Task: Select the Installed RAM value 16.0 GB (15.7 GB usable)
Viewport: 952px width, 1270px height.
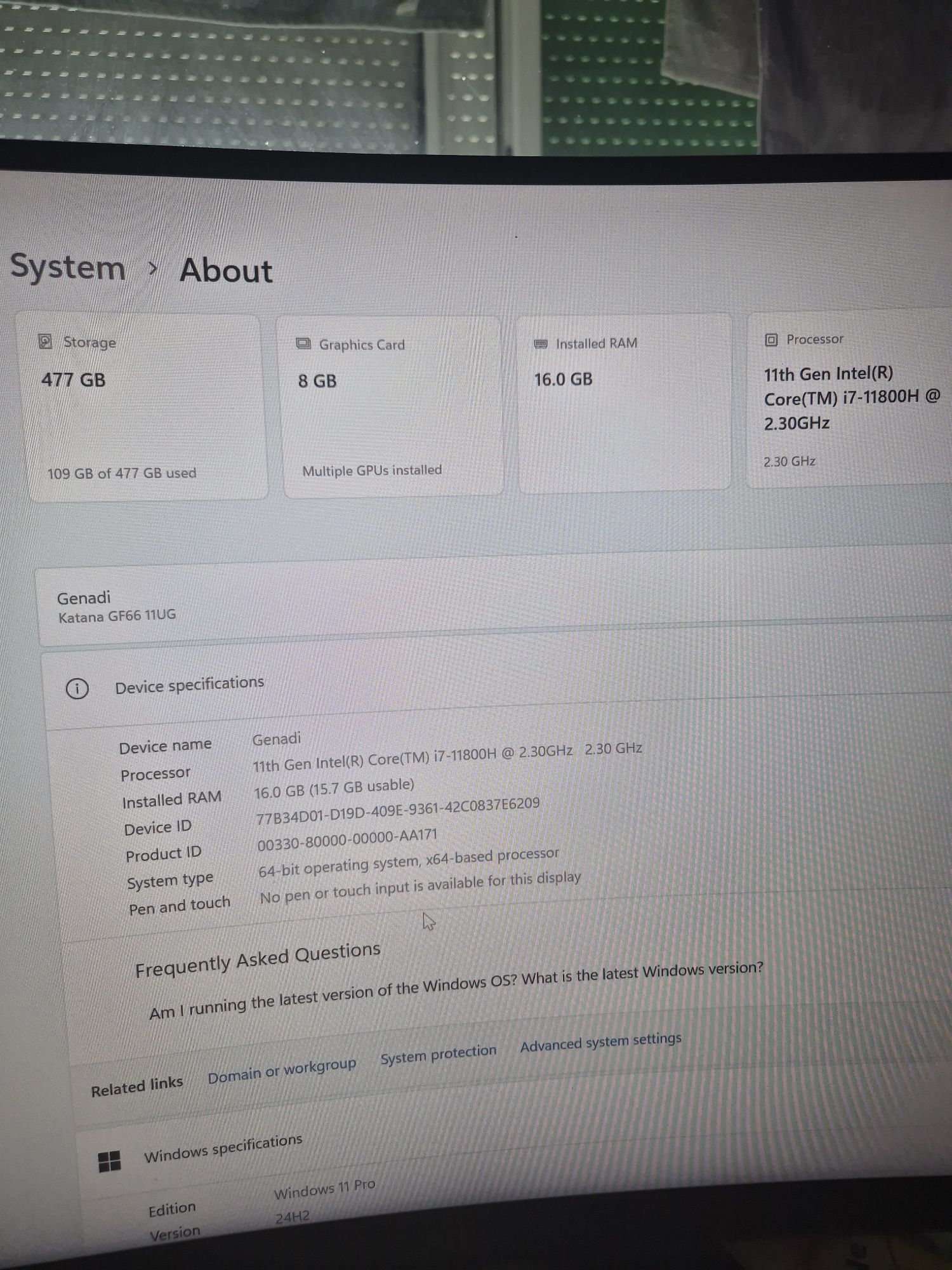Action: pos(334,789)
